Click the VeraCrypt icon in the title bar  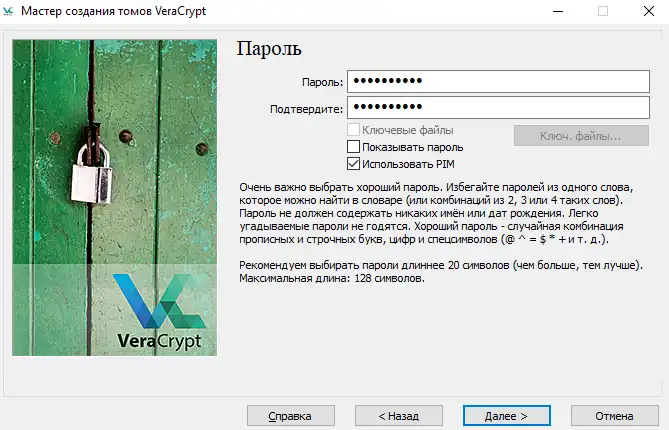coord(11,11)
